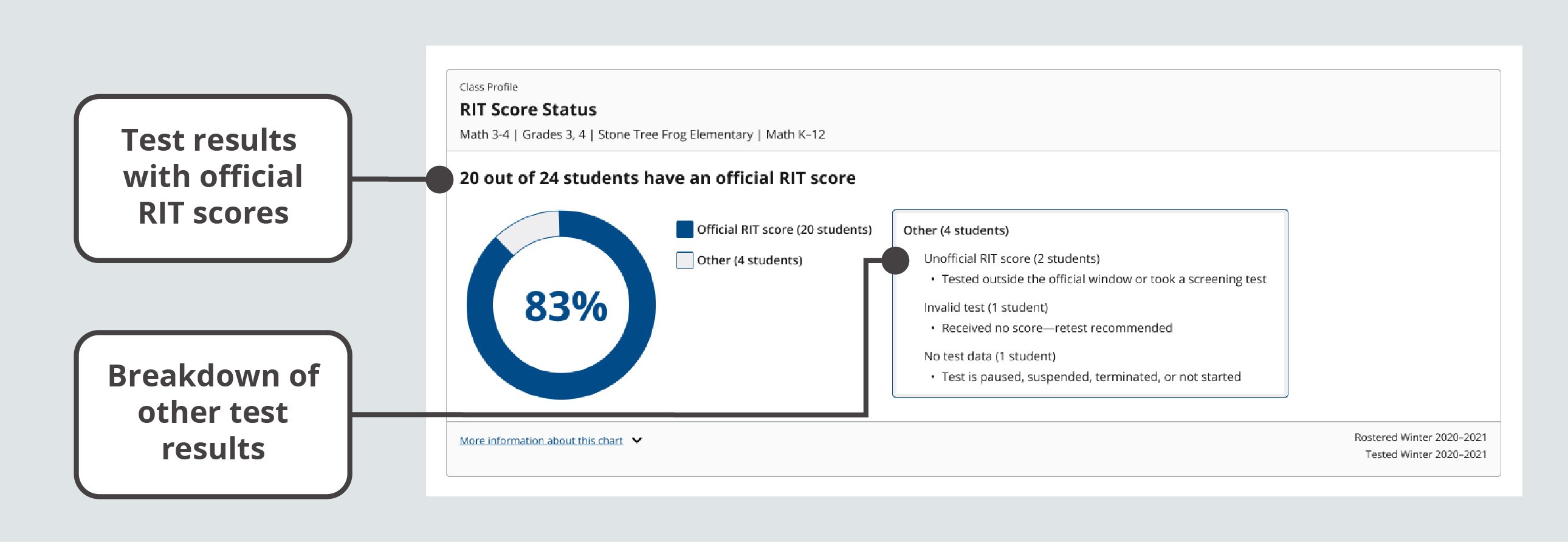Expand the chevron beside More information link

(x=637, y=441)
